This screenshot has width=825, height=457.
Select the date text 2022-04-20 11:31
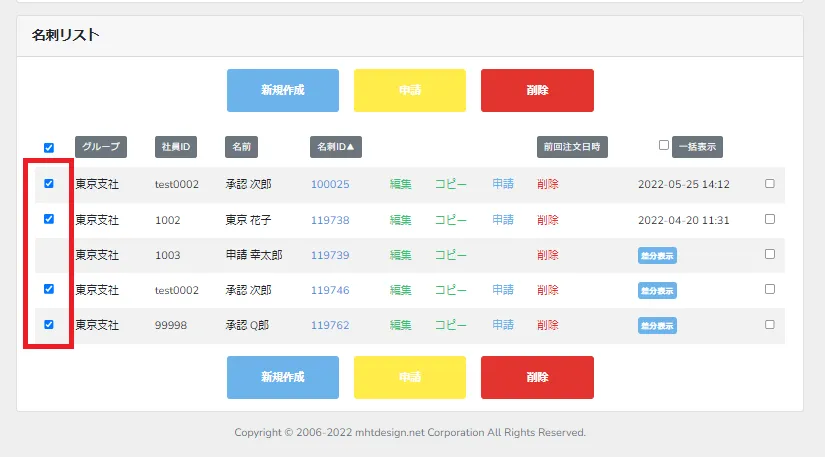(x=683, y=220)
